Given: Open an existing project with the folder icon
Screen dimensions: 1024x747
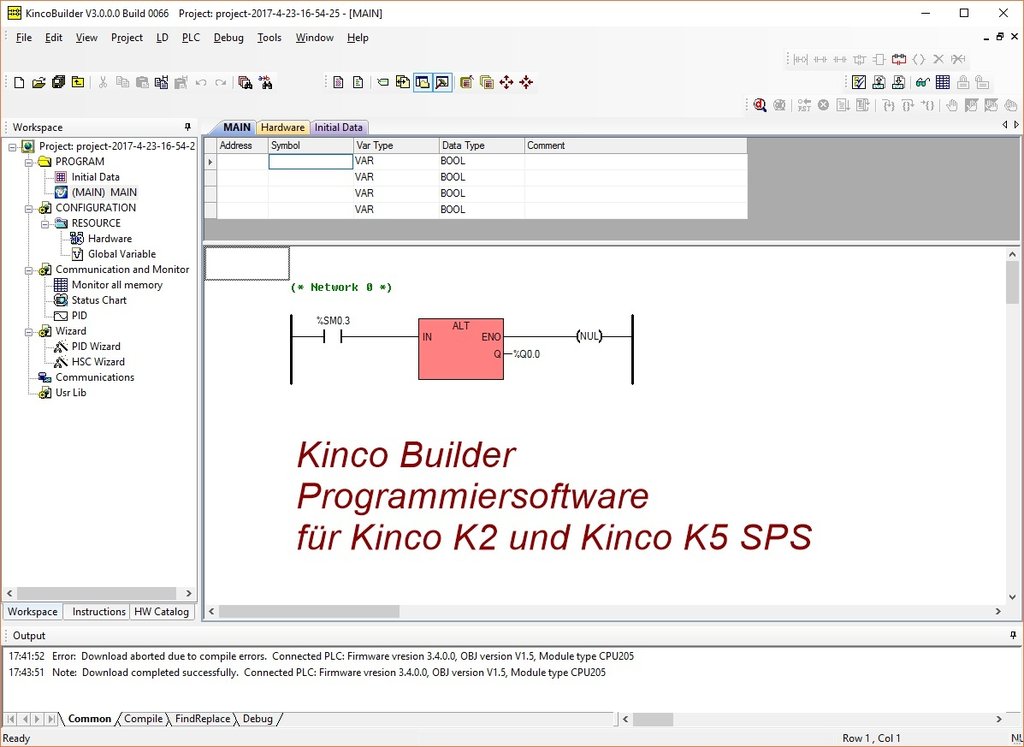Looking at the screenshot, I should [x=36, y=82].
